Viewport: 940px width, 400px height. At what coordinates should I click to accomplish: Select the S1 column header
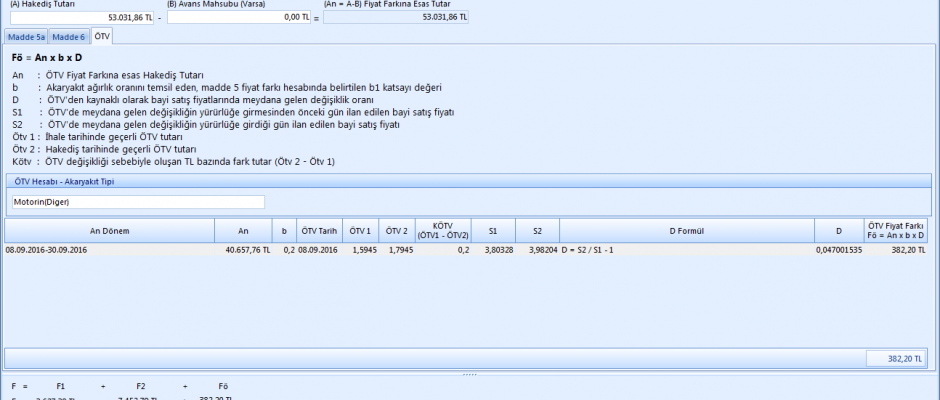coord(493,231)
